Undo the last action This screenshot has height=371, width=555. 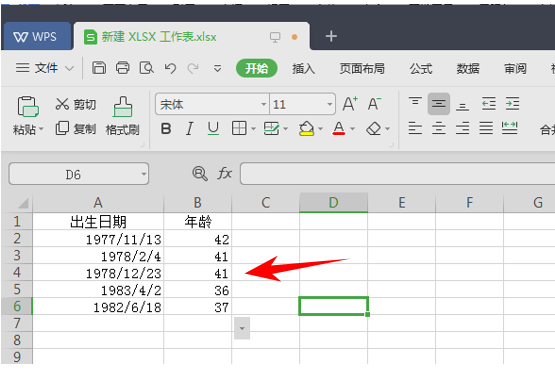click(170, 68)
